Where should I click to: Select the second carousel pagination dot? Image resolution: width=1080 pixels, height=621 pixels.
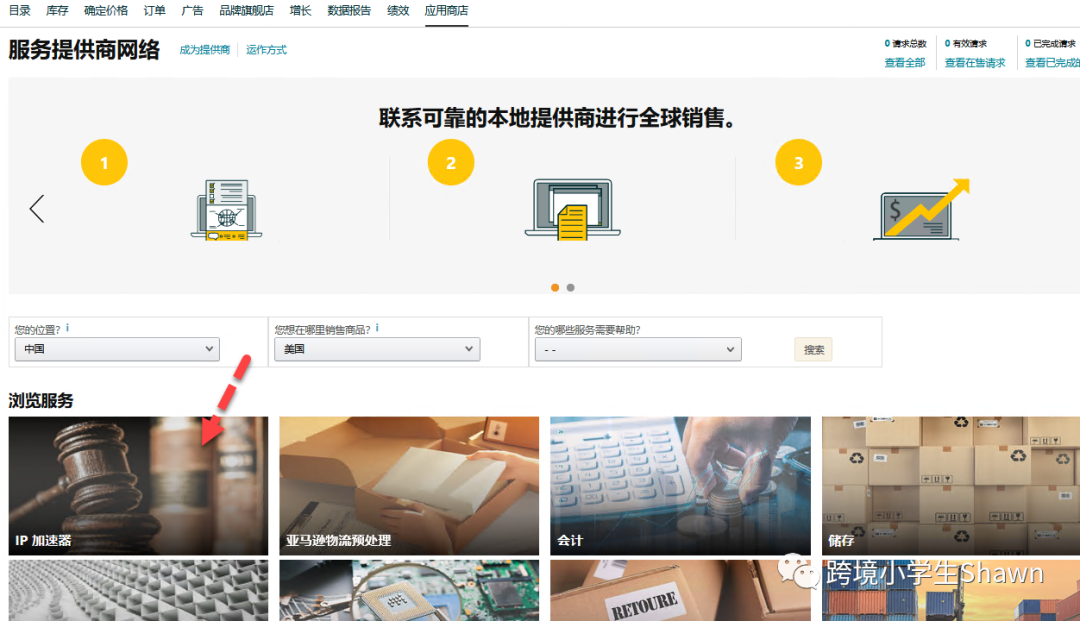(570, 287)
